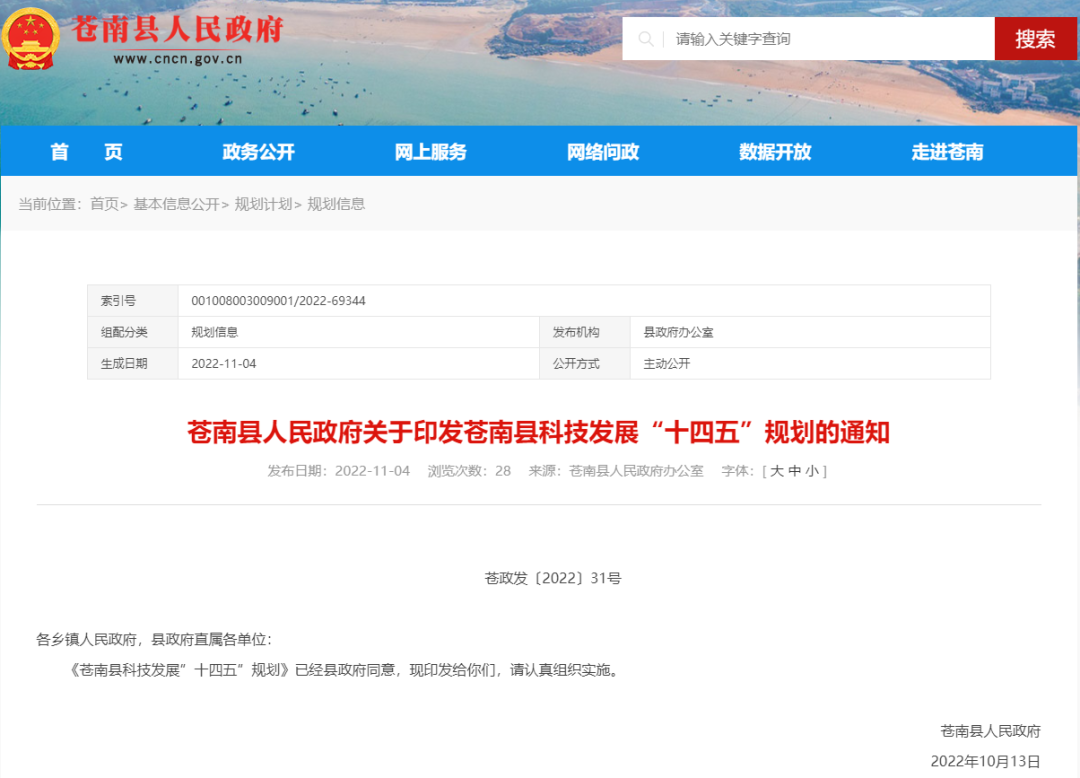Open the 网上服务 navigation item
The height and width of the screenshot is (778, 1080).
coord(430,152)
